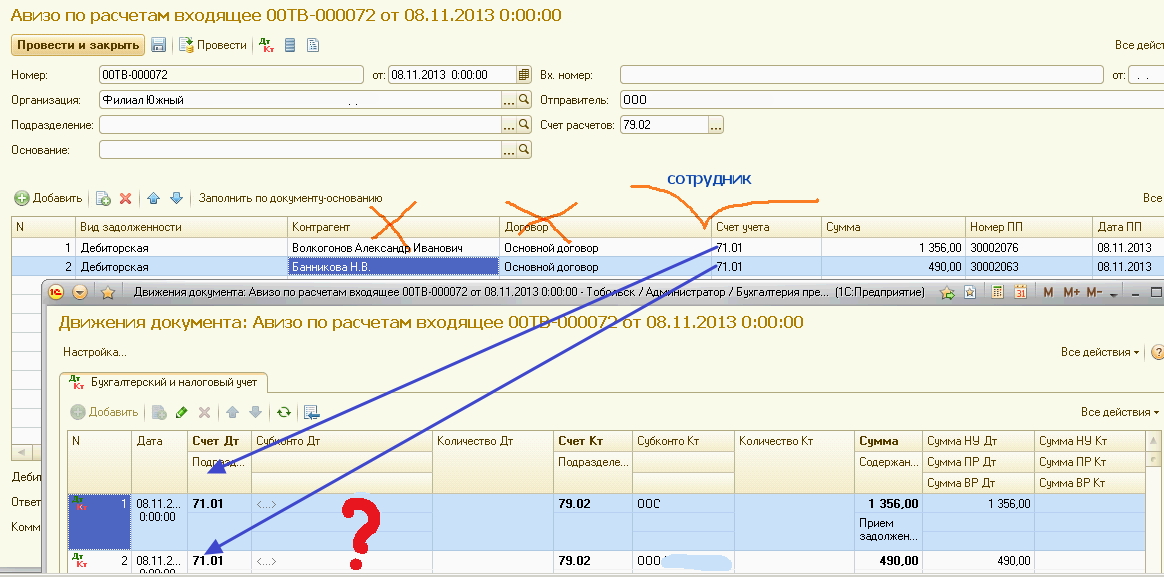
Task: Click the magnifier icon beside Организация
Action: pos(523,100)
